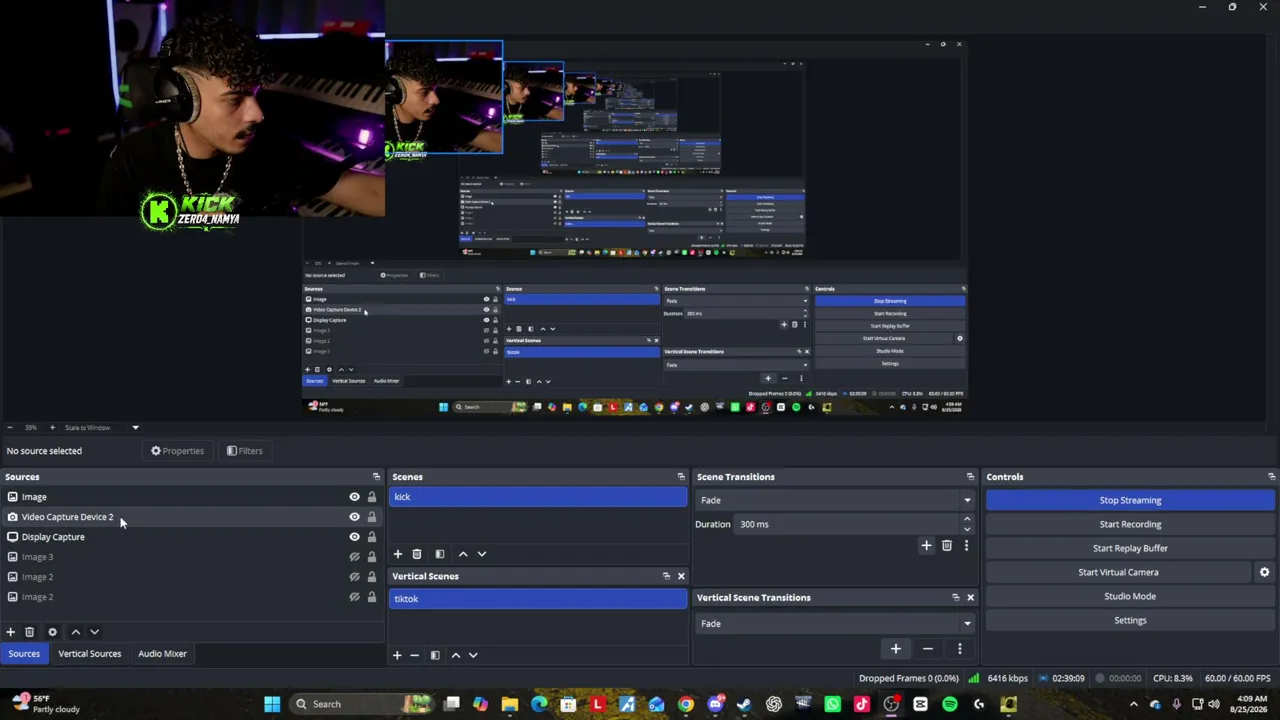Toggle lock on the Image source
This screenshot has width=1280, height=720.
[x=372, y=497]
